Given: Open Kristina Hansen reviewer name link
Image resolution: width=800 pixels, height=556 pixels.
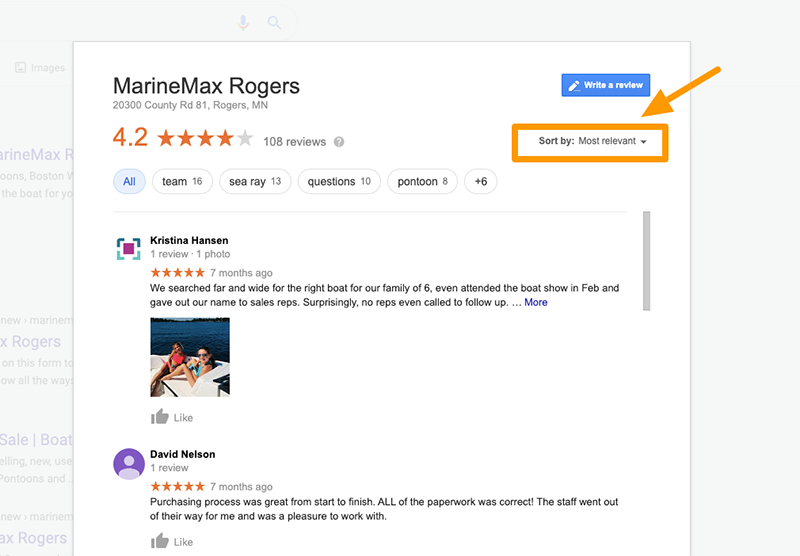Looking at the screenshot, I should point(189,240).
